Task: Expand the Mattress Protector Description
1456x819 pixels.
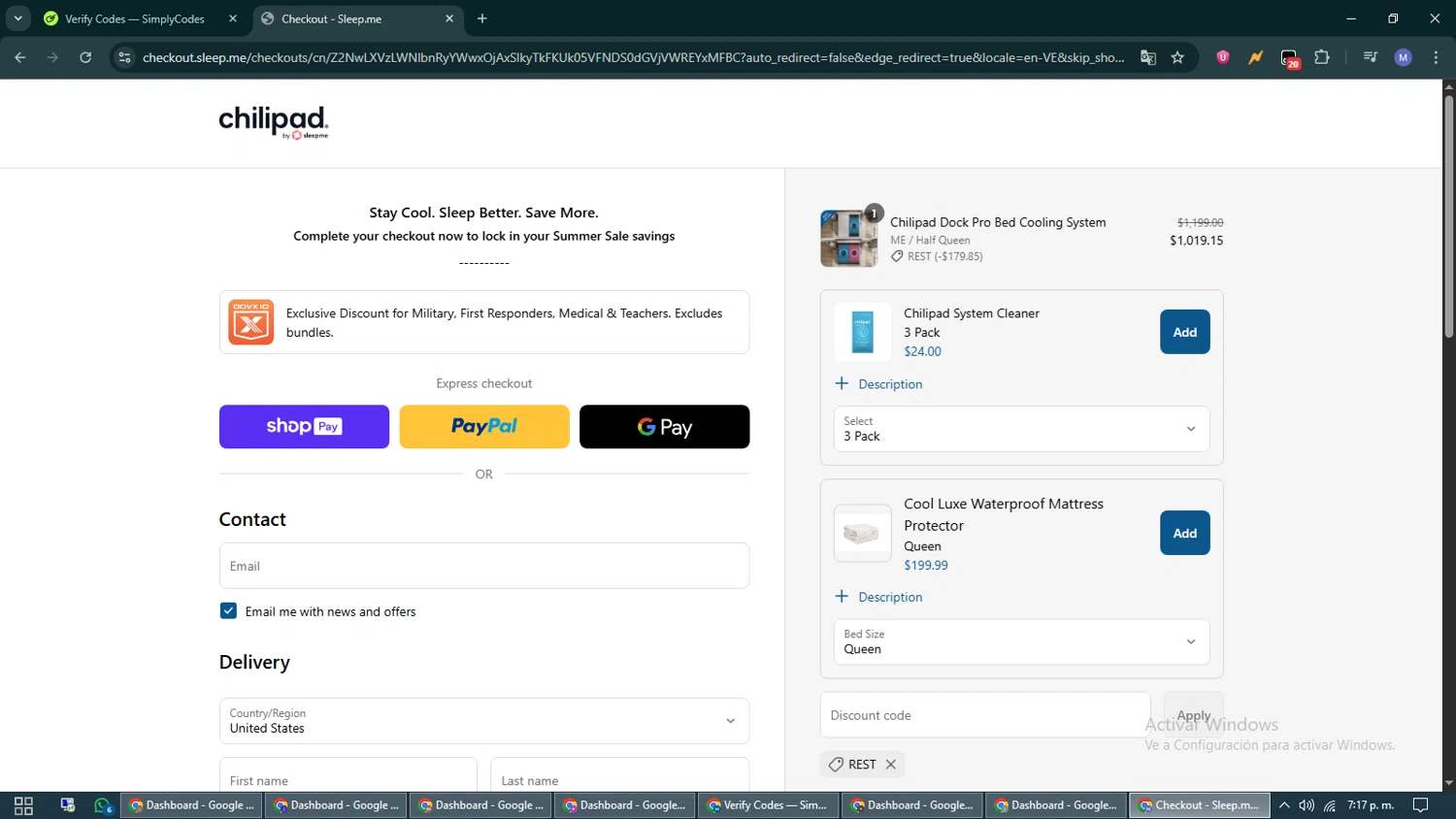Action: coord(878,597)
